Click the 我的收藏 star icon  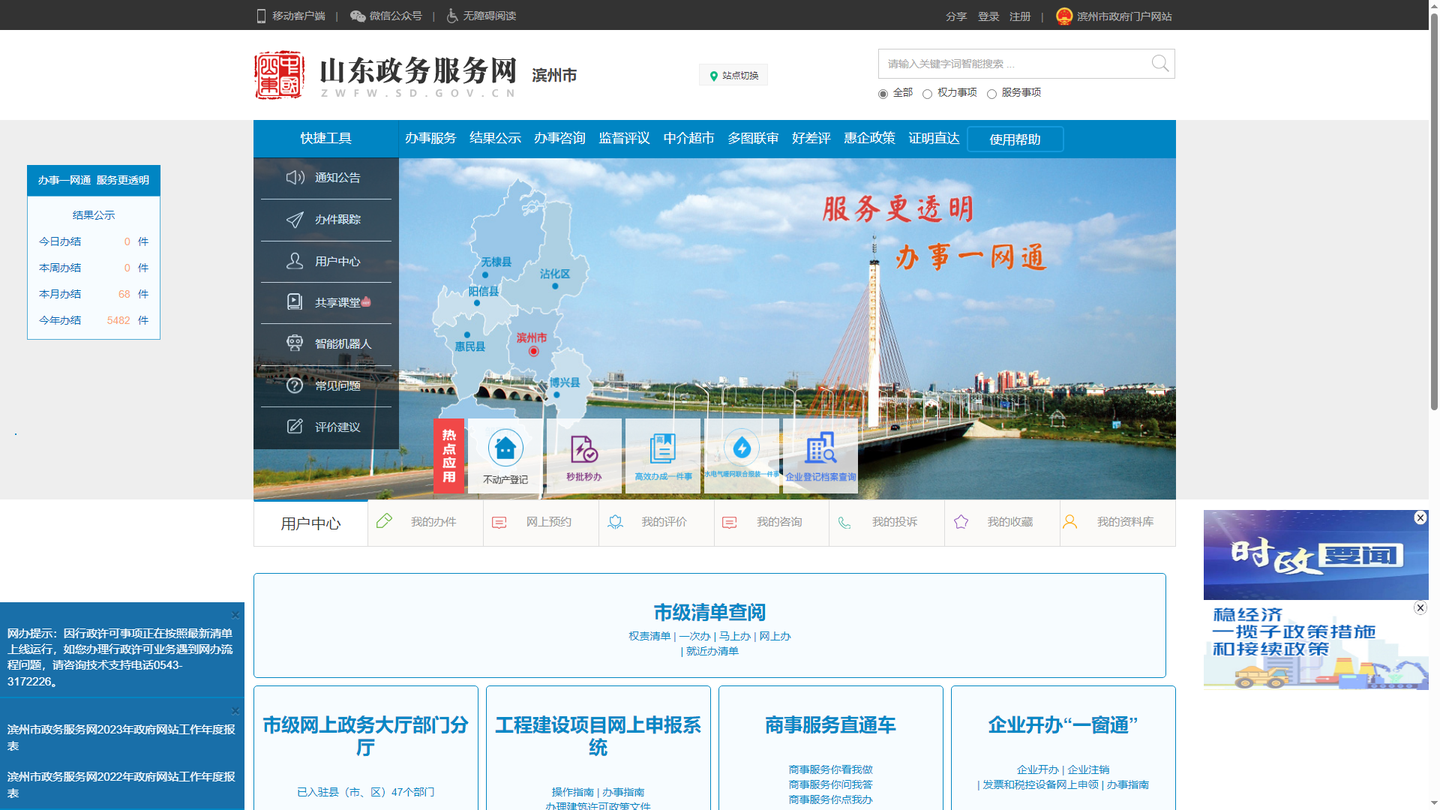pos(961,521)
